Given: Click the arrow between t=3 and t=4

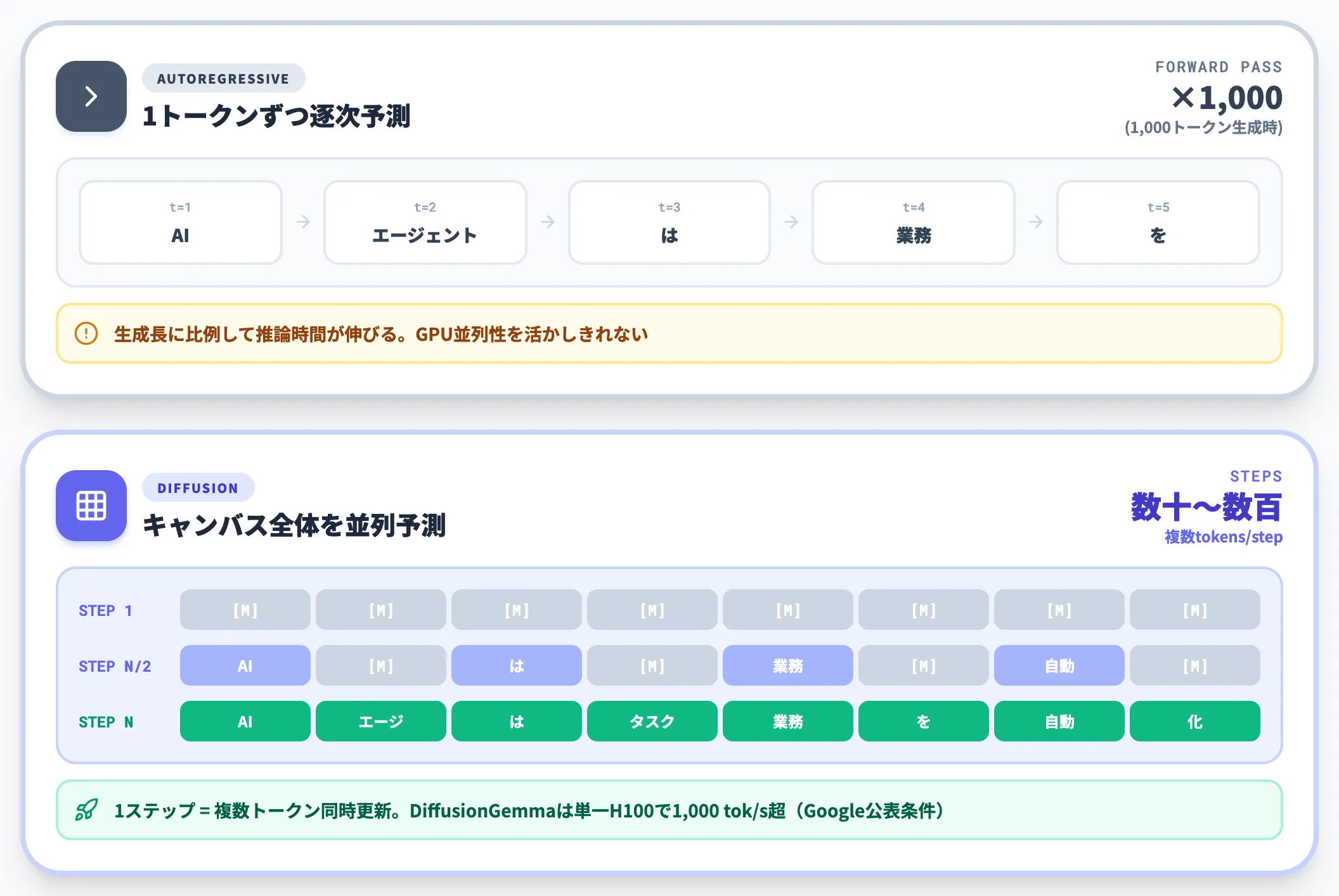Looking at the screenshot, I should point(791,222).
